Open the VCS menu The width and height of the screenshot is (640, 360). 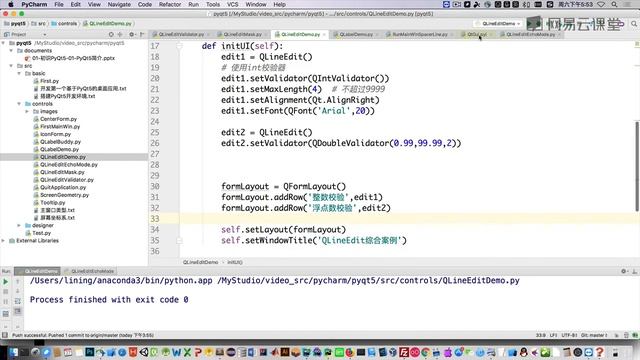coord(233,4)
